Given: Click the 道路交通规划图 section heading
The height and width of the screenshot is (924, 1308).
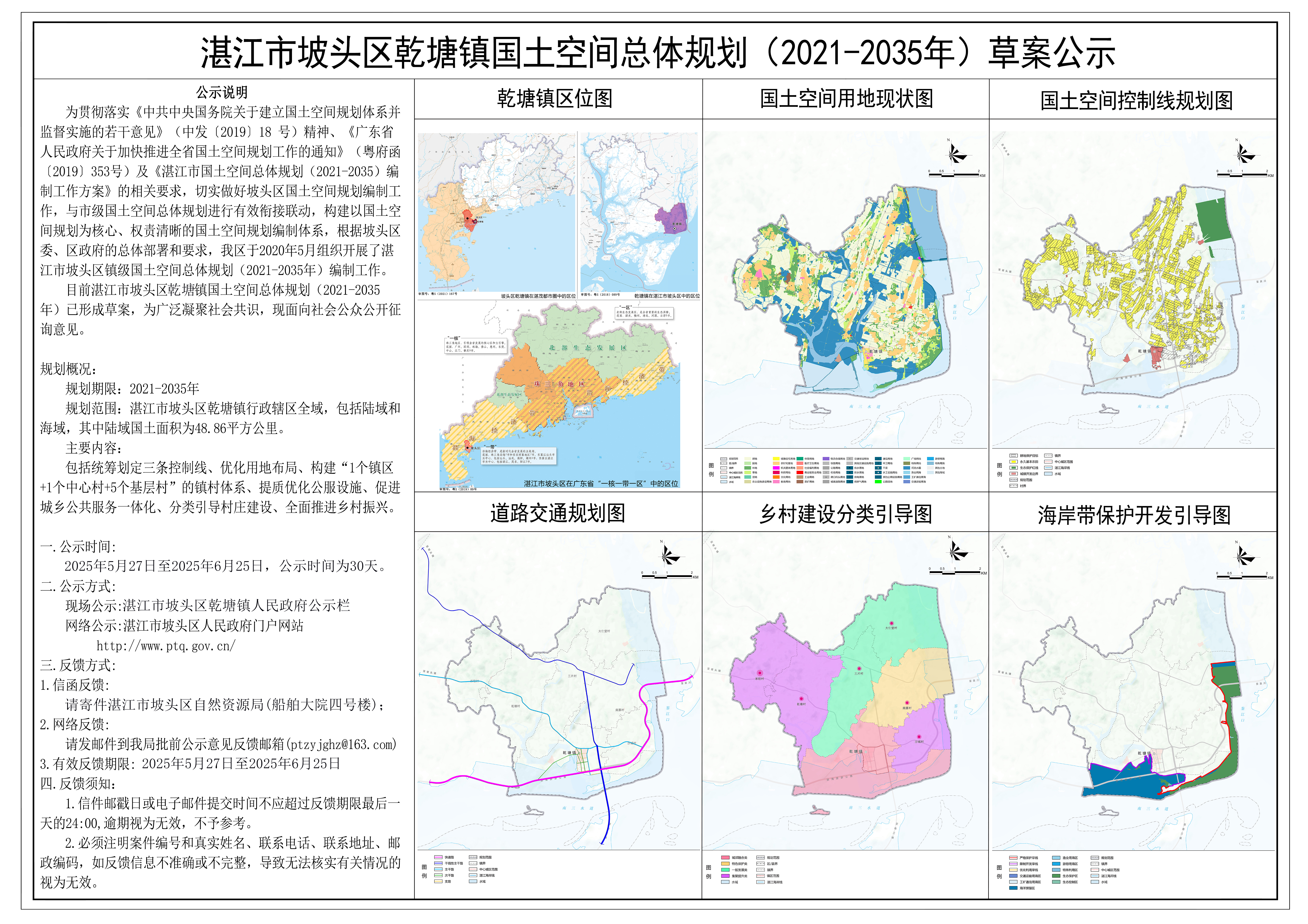Looking at the screenshot, I should (x=558, y=513).
